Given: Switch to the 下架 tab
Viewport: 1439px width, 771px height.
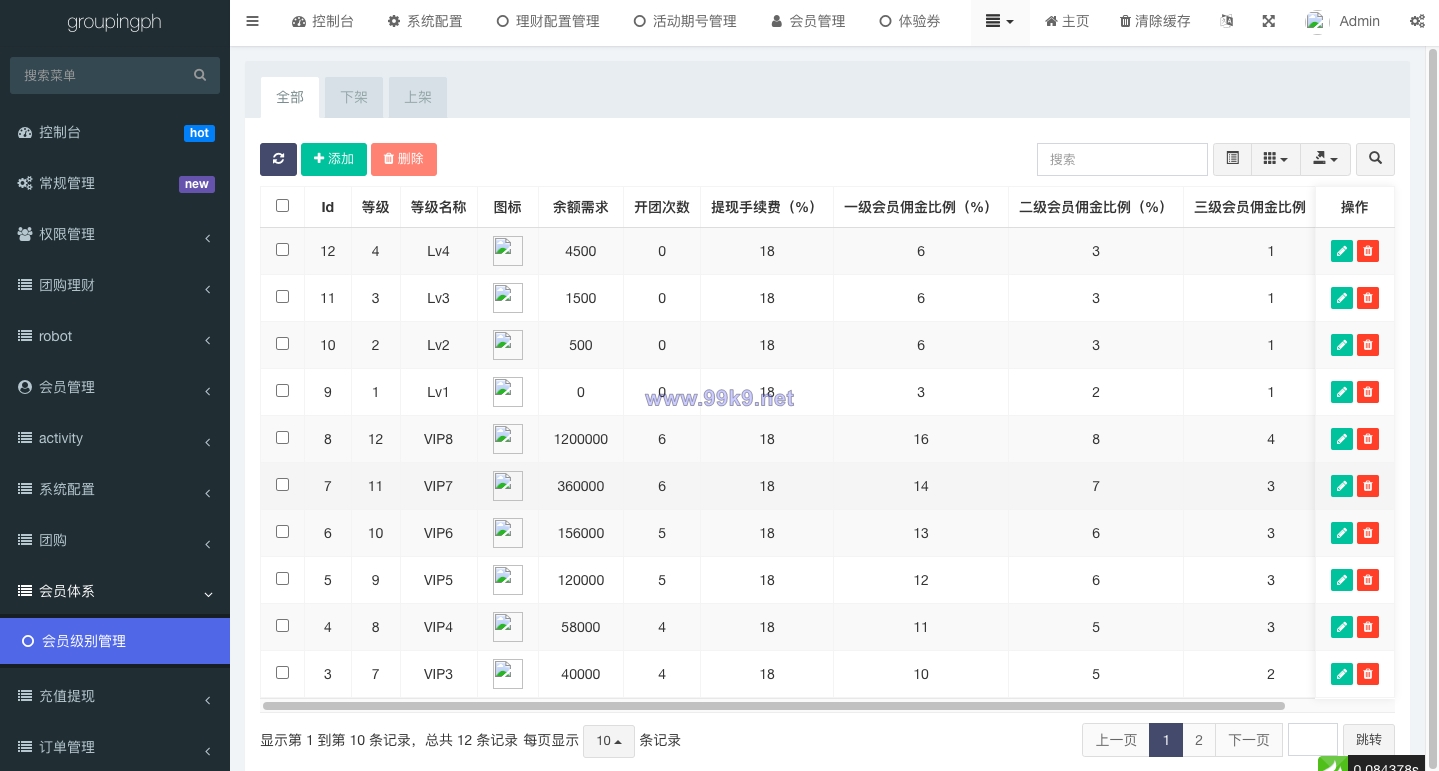Looking at the screenshot, I should pos(354,97).
